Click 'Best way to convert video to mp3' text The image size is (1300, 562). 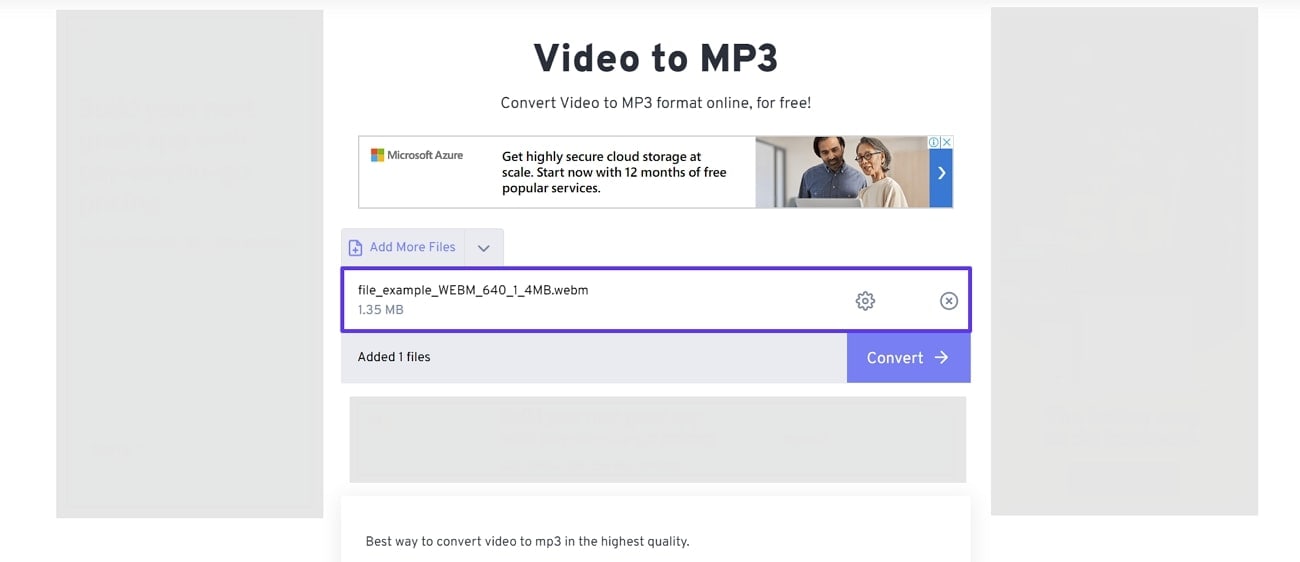tap(528, 542)
